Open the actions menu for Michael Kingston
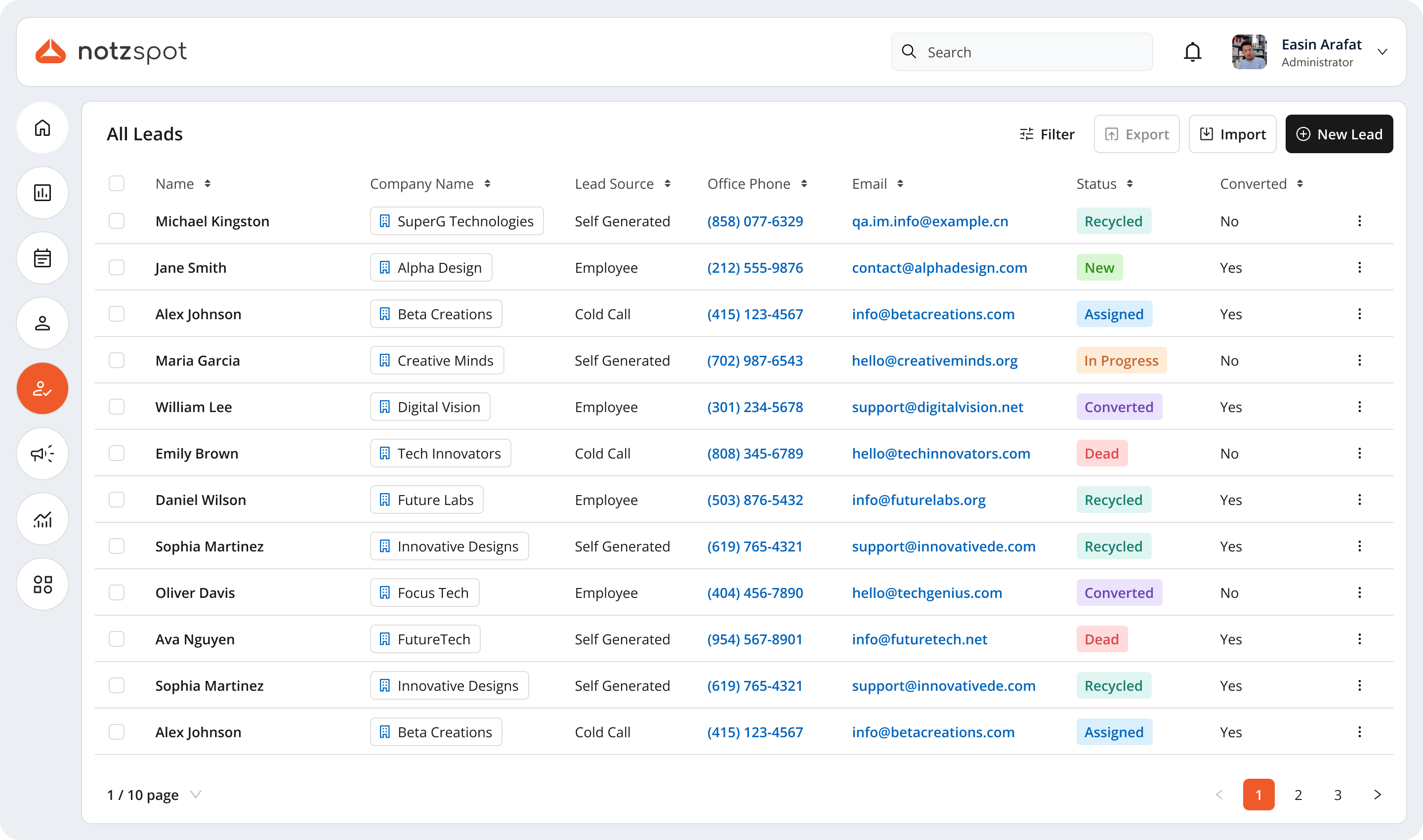 [x=1360, y=221]
